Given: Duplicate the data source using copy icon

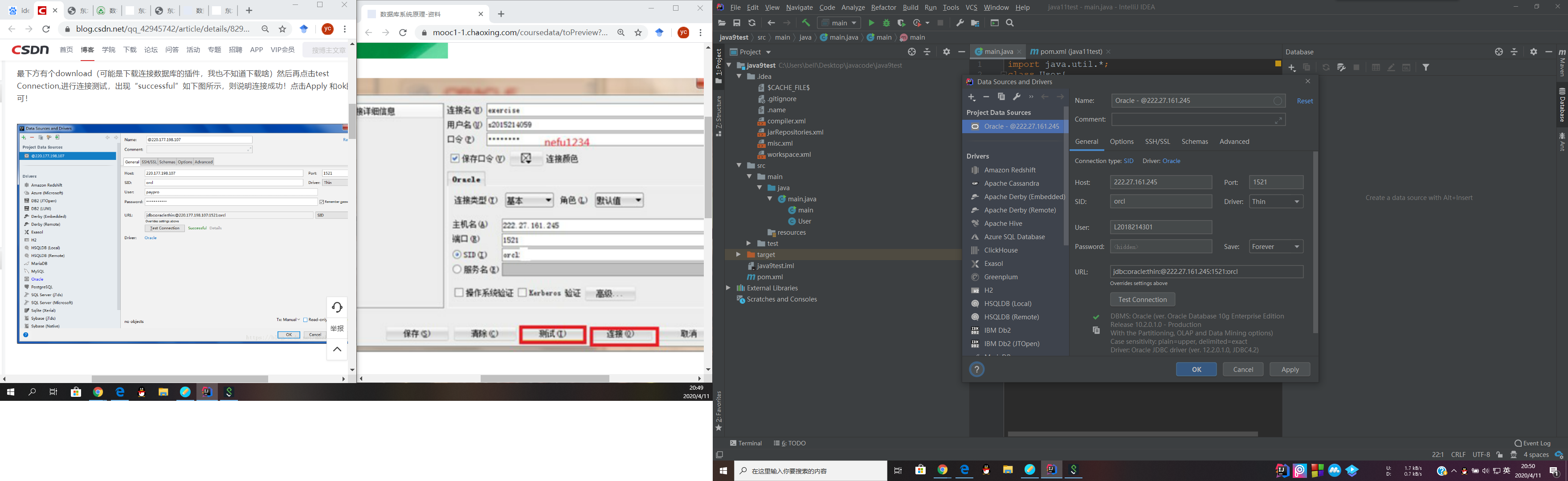Looking at the screenshot, I should click(x=1001, y=97).
